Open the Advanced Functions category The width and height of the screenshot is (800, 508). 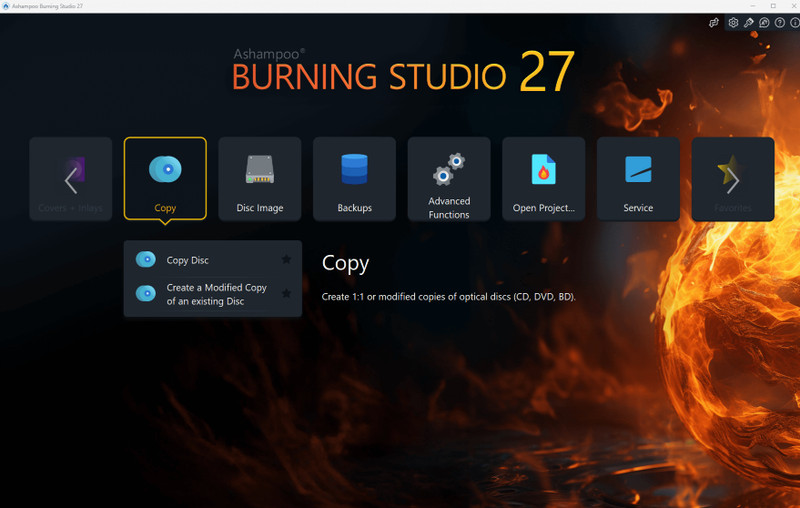click(449, 179)
